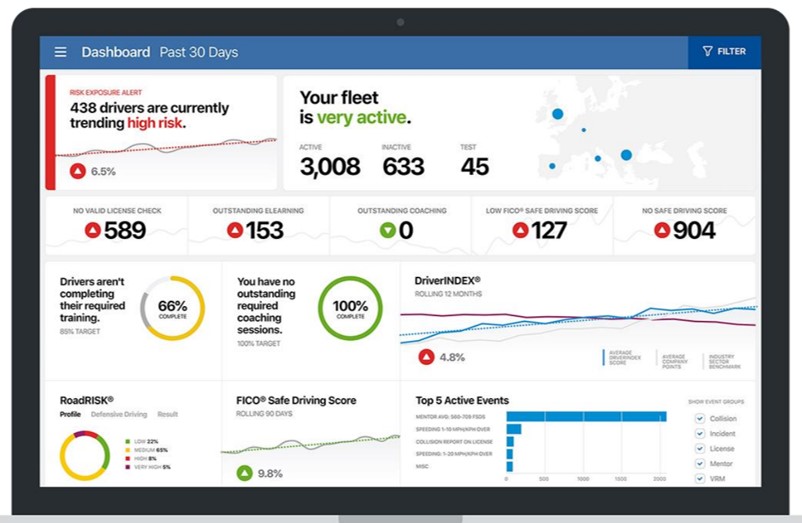802x523 pixels.
Task: Click the 66% training completion ring
Action: click(x=172, y=307)
